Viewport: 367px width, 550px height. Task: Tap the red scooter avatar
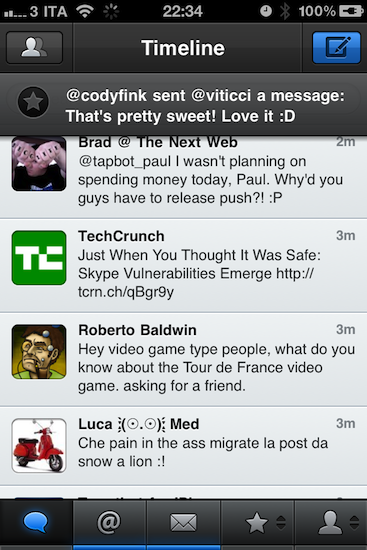[39, 446]
